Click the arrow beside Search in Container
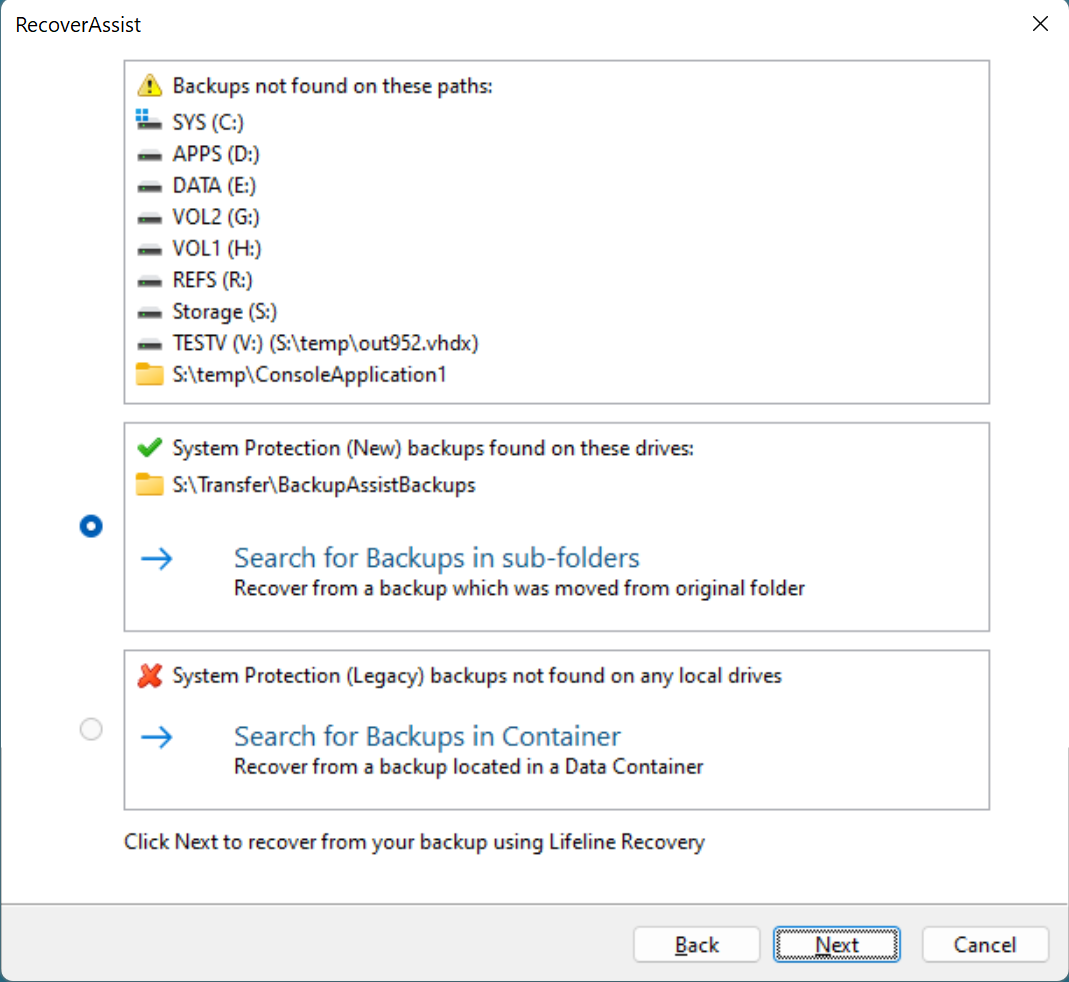The width and height of the screenshot is (1069, 982). click(157, 737)
